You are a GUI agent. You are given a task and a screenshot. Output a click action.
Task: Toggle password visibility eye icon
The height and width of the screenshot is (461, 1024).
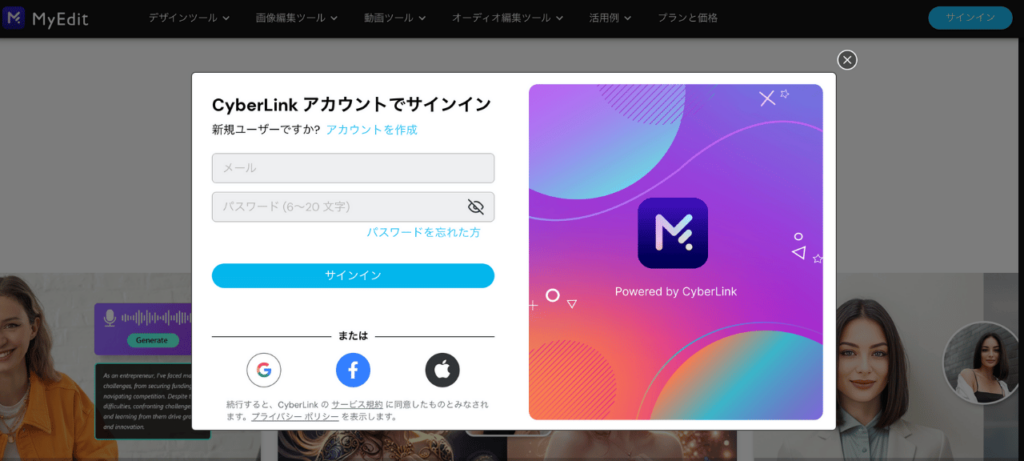point(475,207)
